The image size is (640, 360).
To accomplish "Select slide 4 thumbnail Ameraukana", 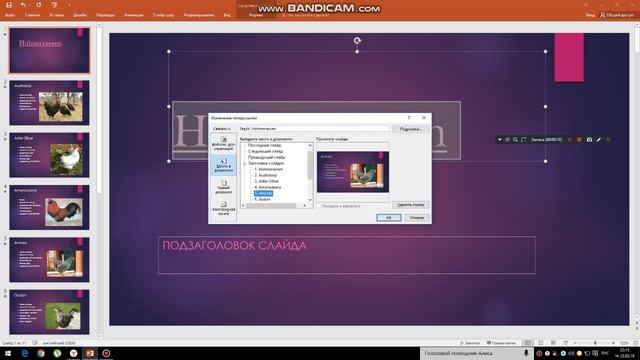I will (49, 207).
